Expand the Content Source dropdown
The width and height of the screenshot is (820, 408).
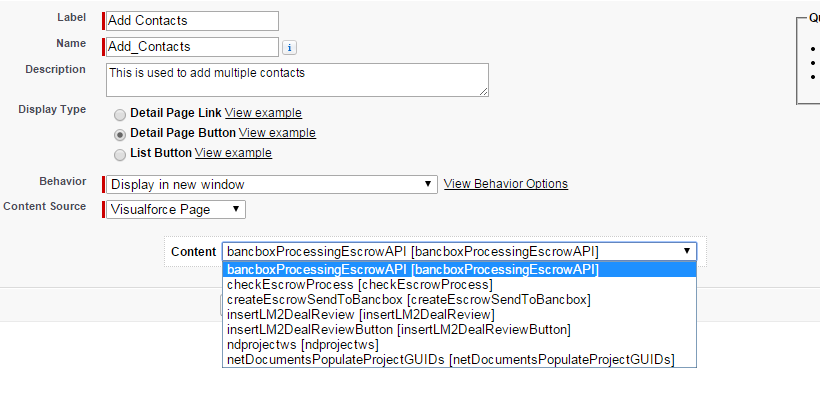[x=176, y=209]
